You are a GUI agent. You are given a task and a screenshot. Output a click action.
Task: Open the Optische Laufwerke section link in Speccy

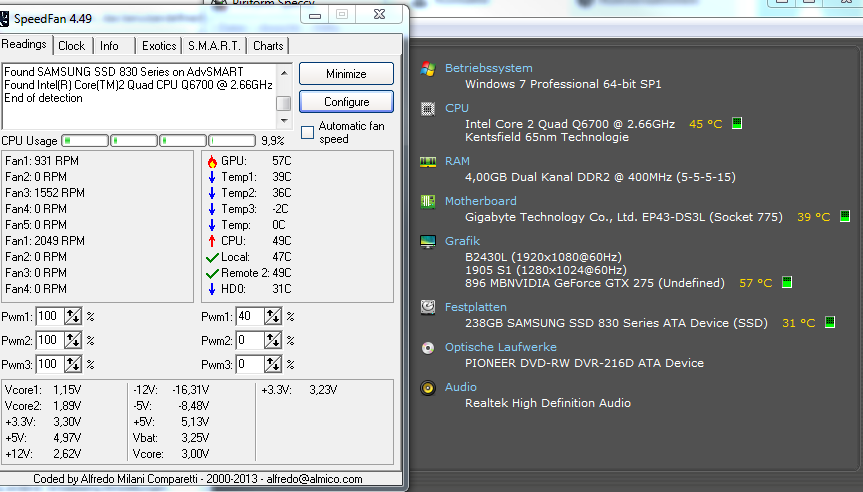click(x=501, y=347)
